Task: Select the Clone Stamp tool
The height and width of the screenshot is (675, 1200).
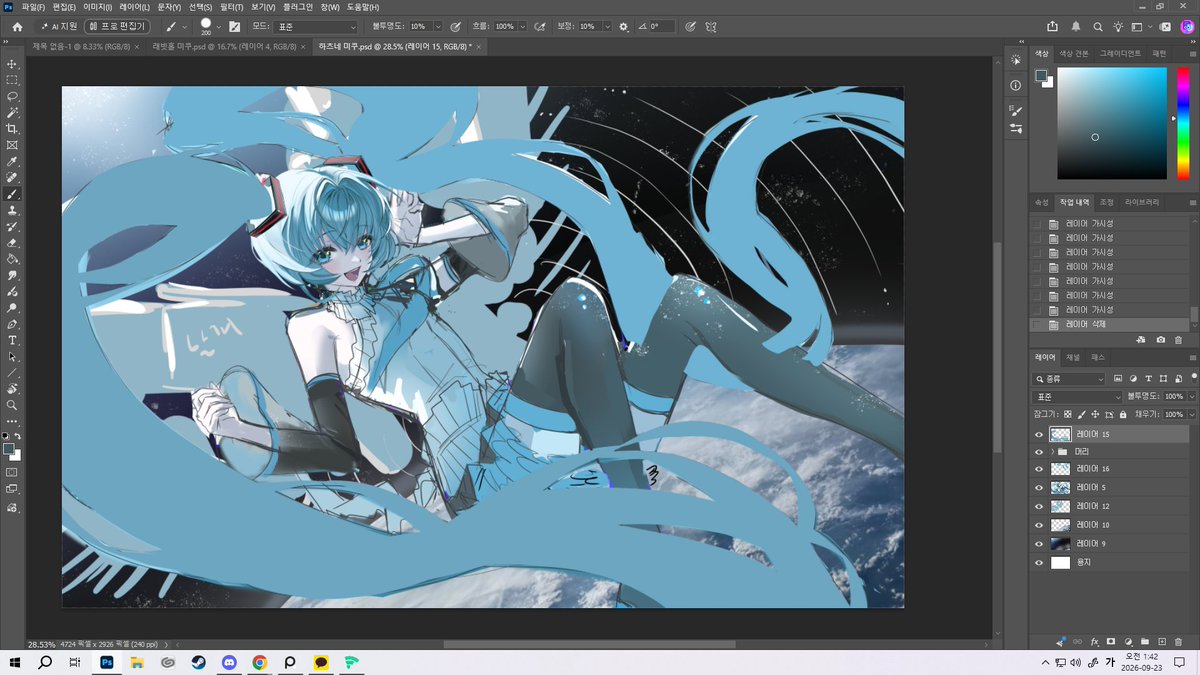Action: tap(12, 210)
